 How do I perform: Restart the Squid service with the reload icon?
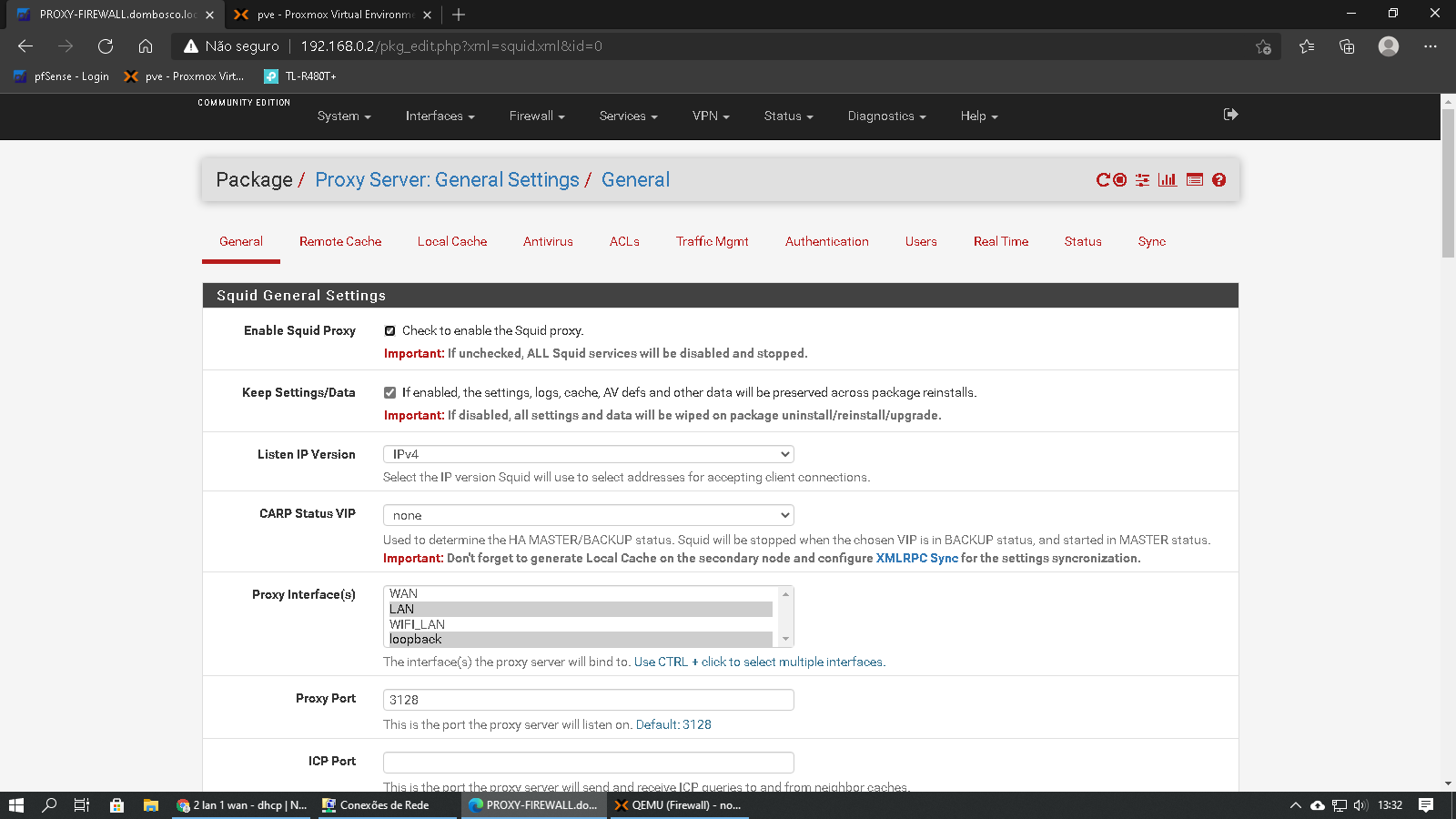(x=1103, y=180)
